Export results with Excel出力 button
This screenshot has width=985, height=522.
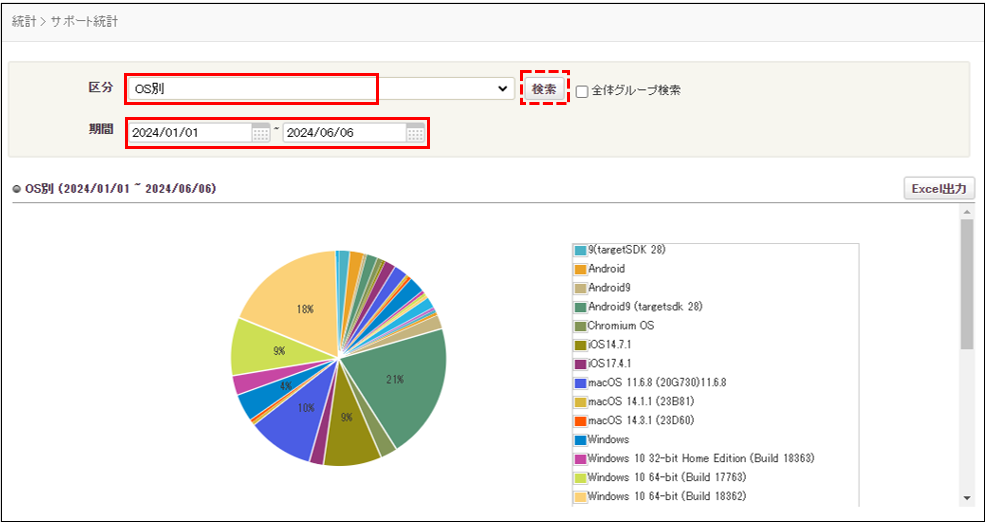coord(939,188)
